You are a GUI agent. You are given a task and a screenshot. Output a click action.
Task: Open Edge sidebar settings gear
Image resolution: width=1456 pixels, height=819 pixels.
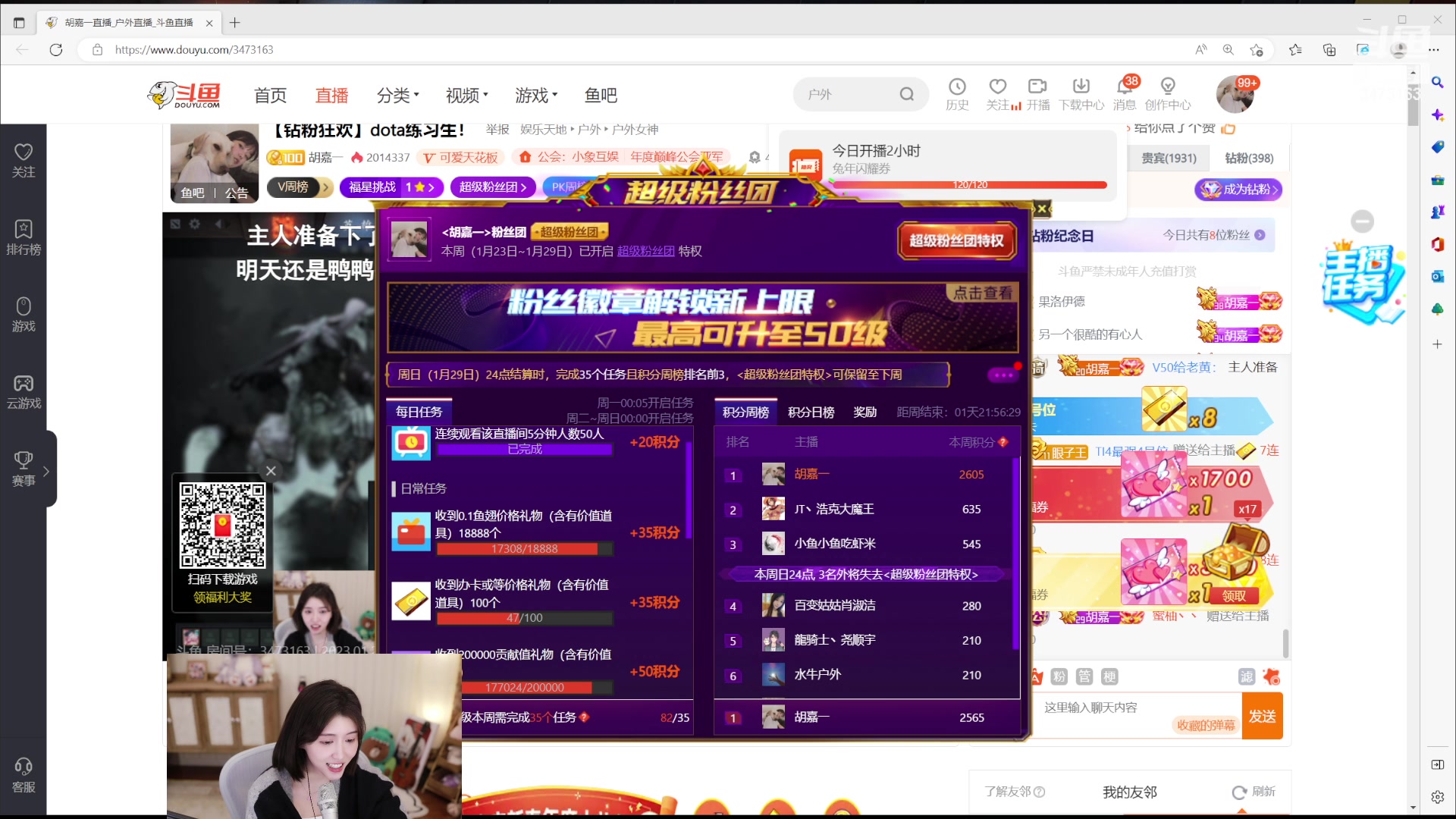[x=1438, y=797]
